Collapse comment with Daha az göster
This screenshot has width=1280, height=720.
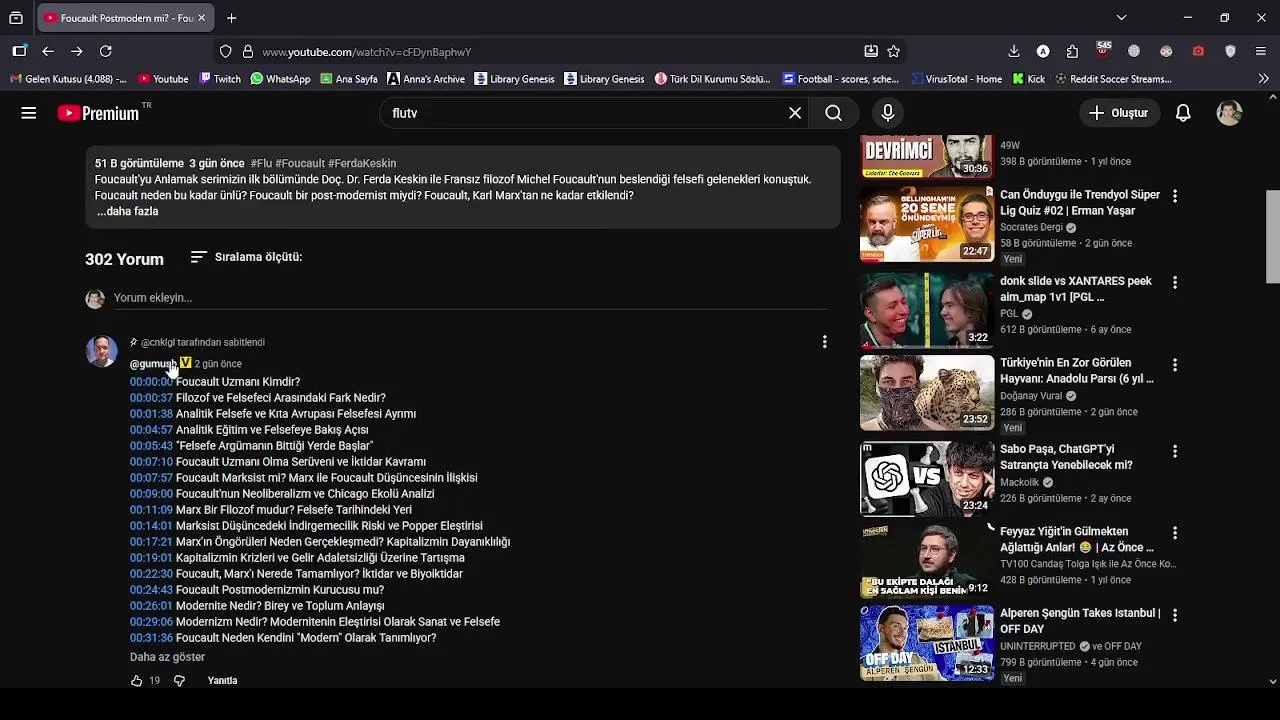click(x=167, y=657)
